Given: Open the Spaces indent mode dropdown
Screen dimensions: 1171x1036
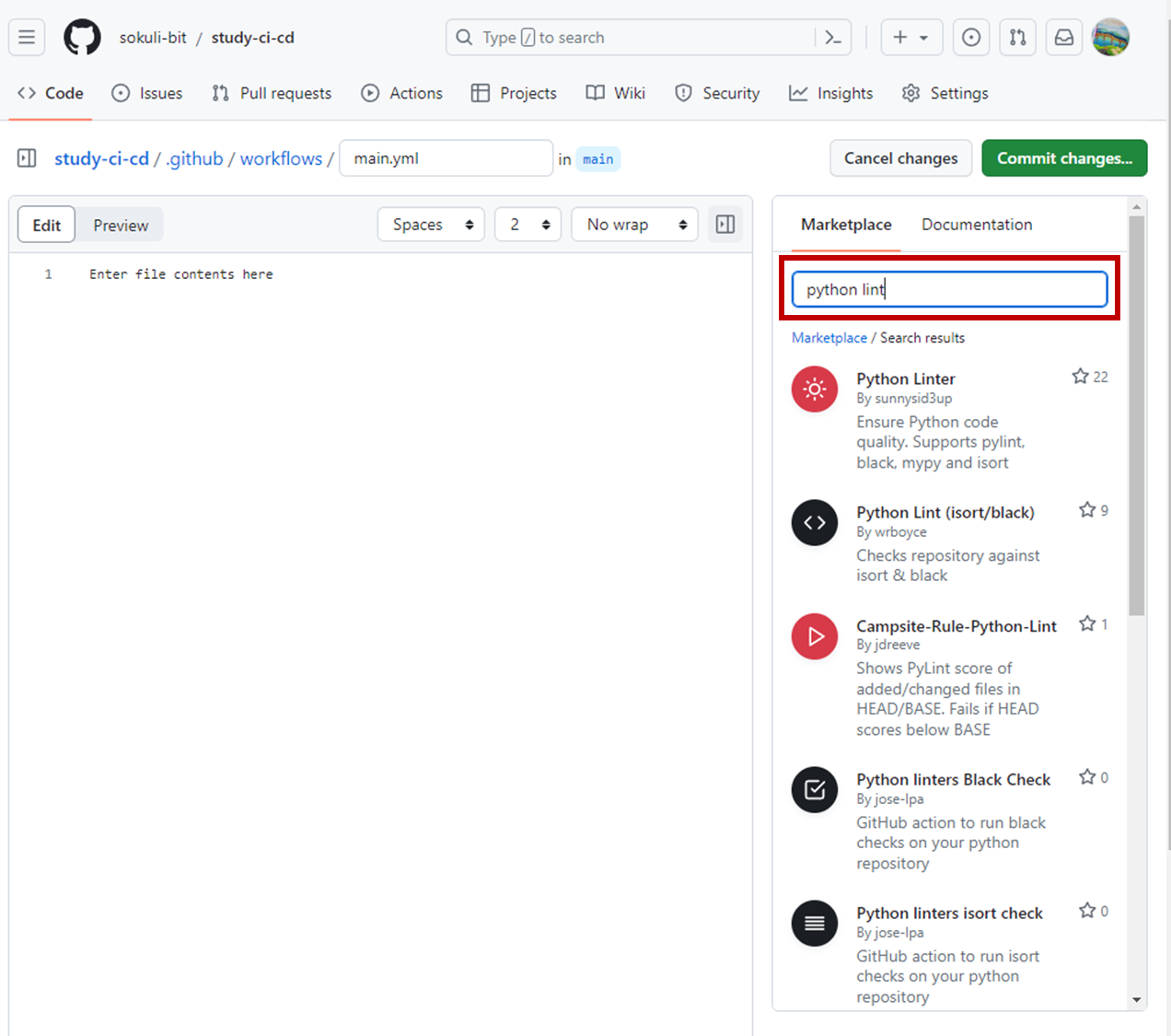Looking at the screenshot, I should [x=431, y=225].
